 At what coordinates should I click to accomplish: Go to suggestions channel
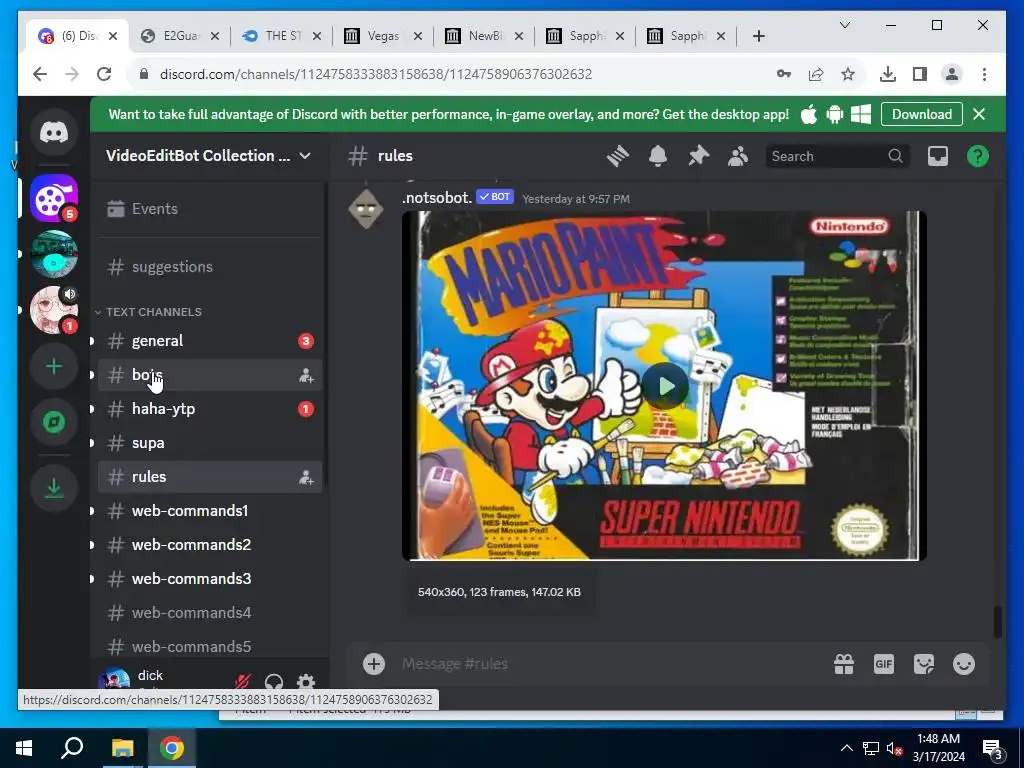[x=209, y=267]
